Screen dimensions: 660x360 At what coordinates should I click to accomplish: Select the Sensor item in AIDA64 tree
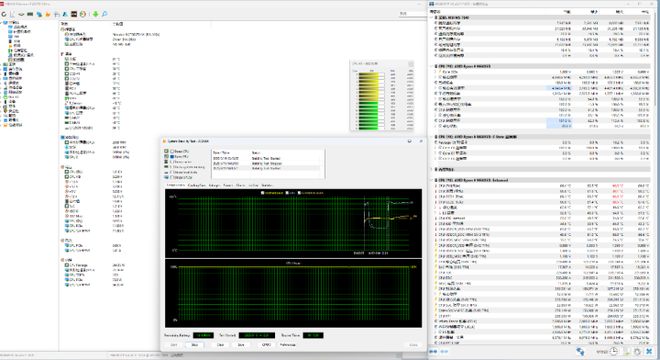coord(18,60)
